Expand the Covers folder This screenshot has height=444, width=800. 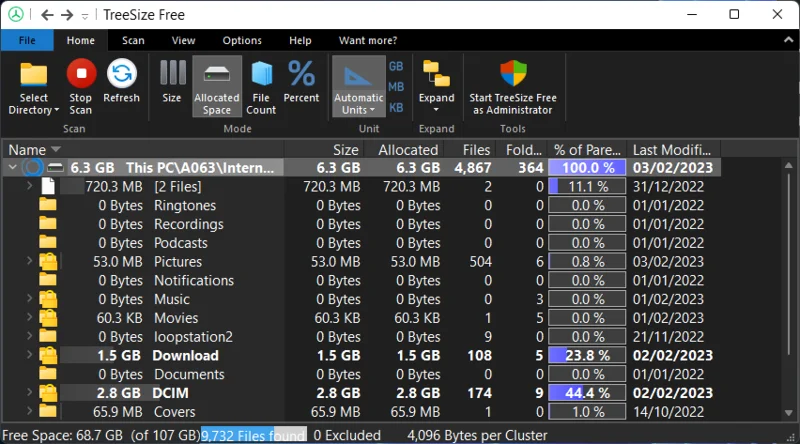click(29, 411)
